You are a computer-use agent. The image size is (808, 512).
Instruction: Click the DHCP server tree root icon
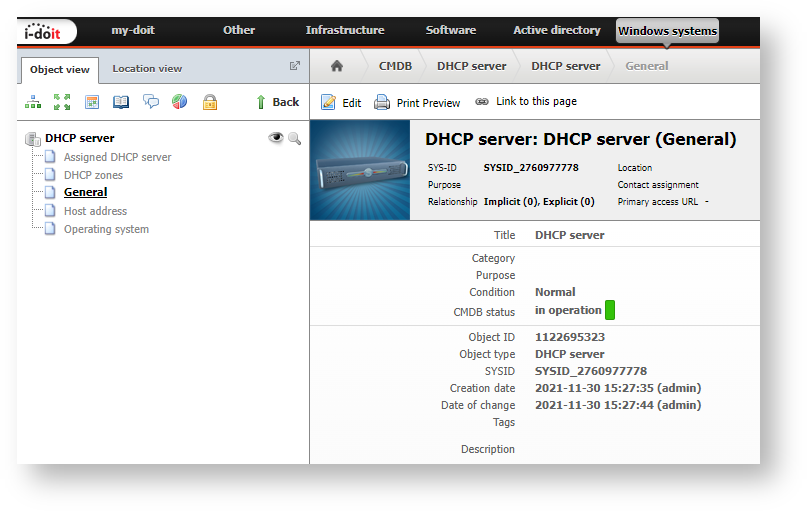coord(33,139)
